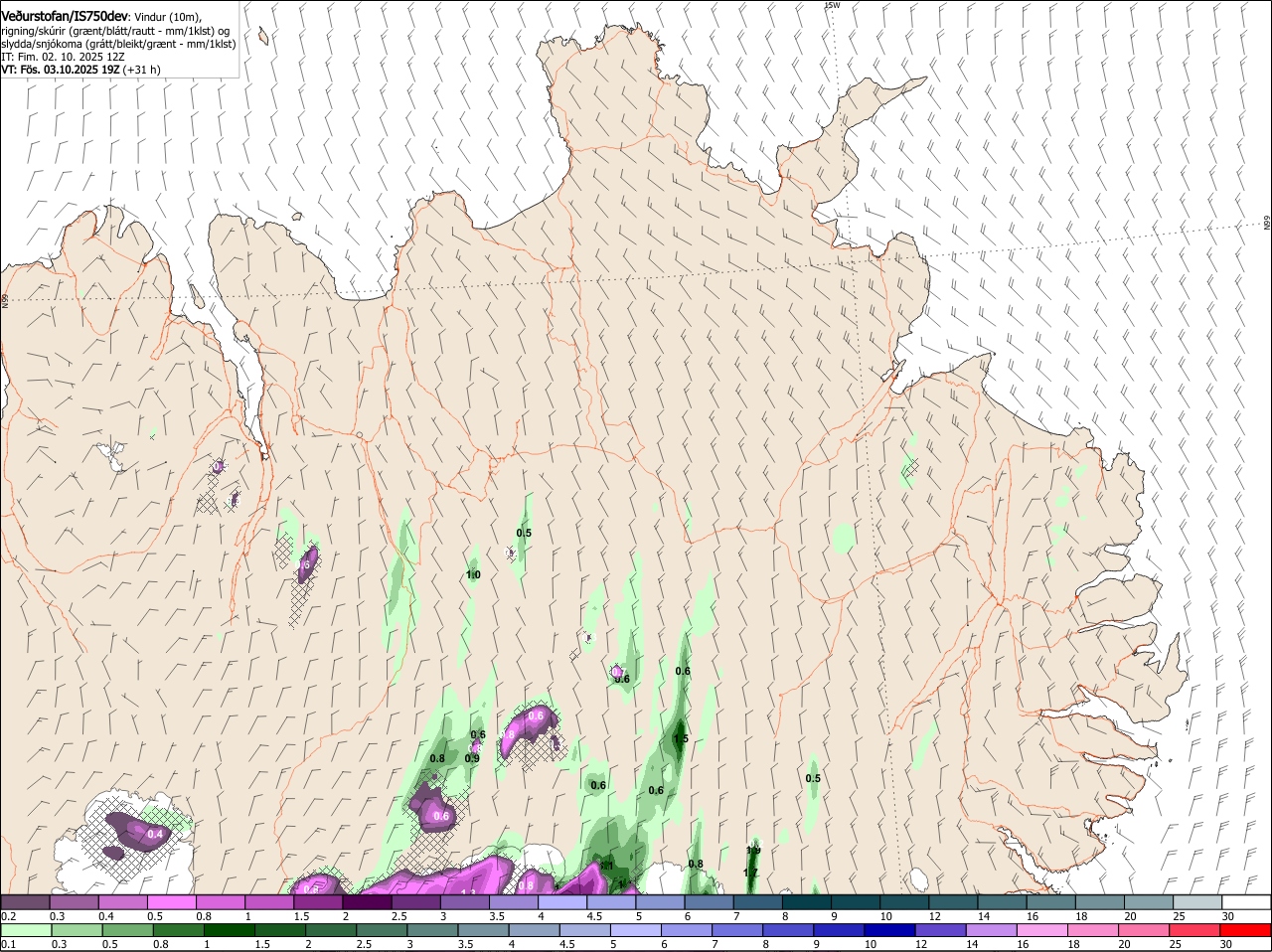Click the 1.9 precipitation value on the map

753,851
